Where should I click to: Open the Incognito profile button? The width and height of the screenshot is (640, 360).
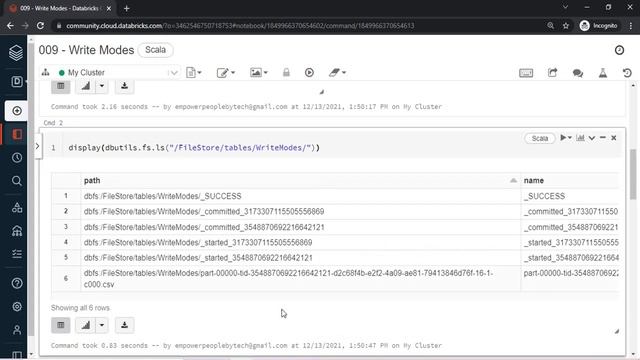coord(599,26)
